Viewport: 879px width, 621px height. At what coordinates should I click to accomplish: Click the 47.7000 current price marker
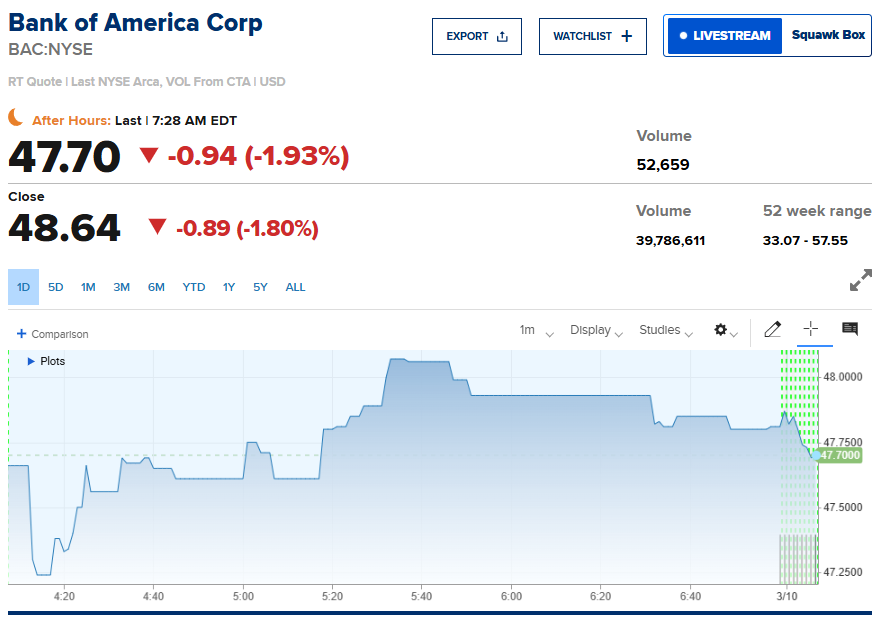point(840,455)
